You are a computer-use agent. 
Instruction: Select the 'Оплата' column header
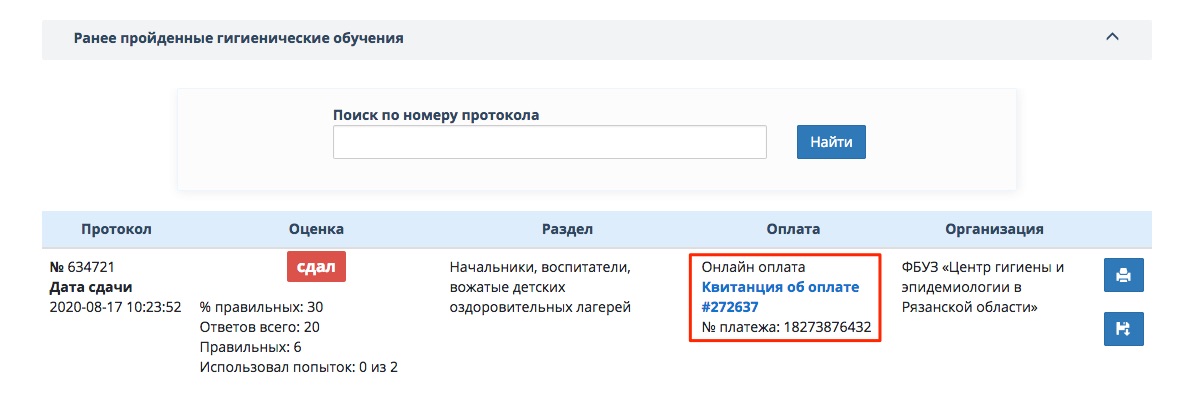[796, 229]
